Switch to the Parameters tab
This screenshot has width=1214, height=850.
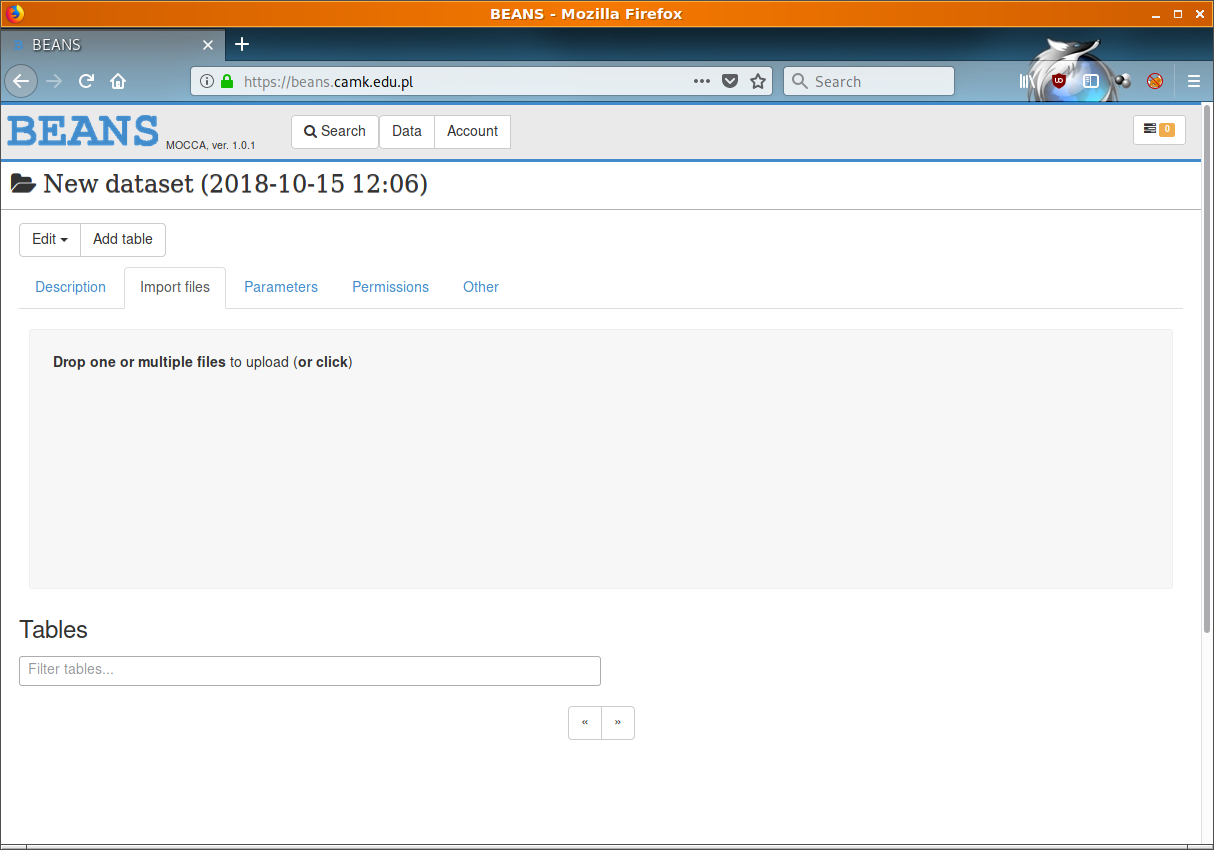[x=281, y=287]
